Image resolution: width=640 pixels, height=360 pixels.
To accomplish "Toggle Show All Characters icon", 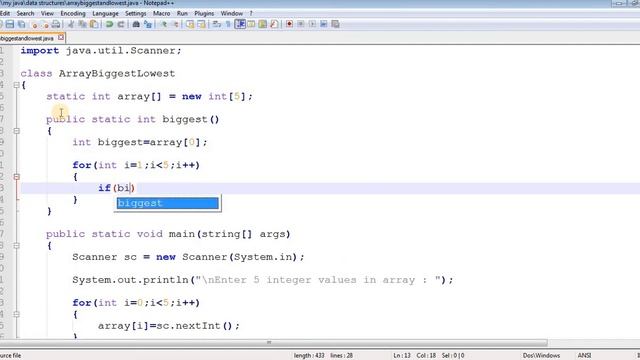I will (228, 24).
